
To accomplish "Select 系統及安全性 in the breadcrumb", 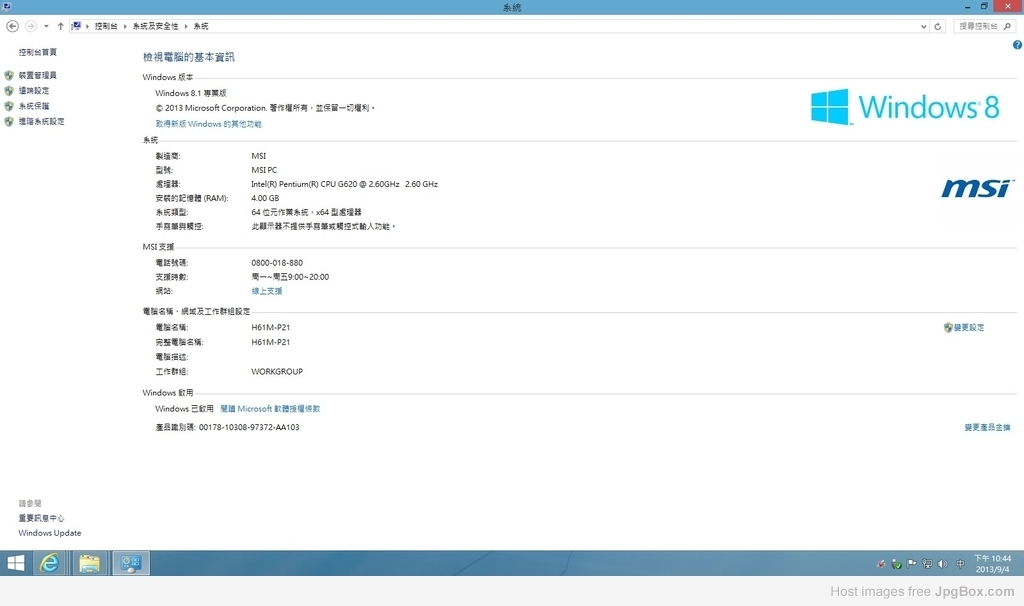I will click(x=156, y=26).
